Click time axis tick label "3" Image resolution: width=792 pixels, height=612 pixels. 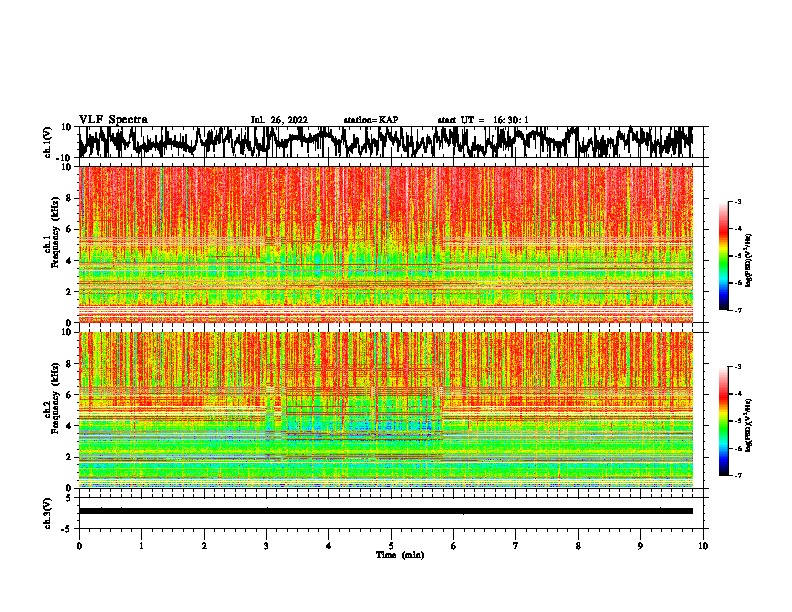tap(266, 546)
